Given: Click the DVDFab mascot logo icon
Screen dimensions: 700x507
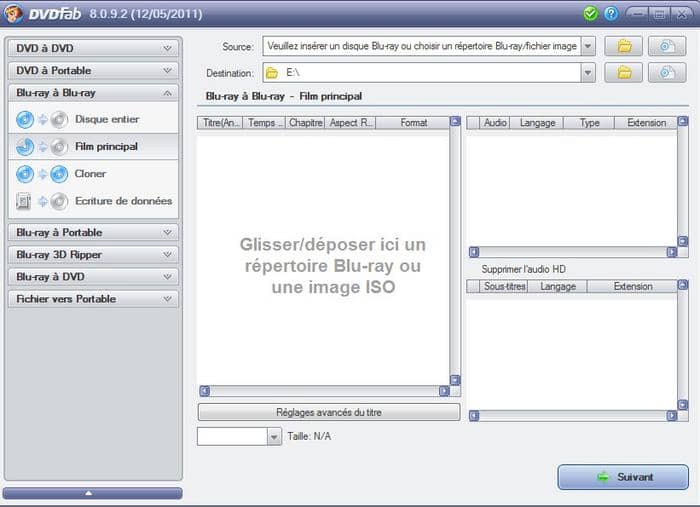Looking at the screenshot, I should pyautogui.click(x=13, y=13).
